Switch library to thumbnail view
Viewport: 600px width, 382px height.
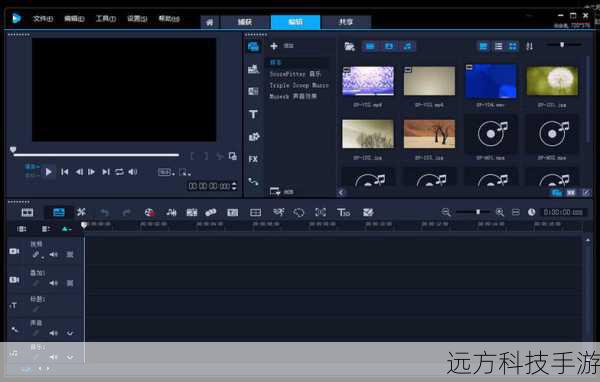click(x=512, y=47)
